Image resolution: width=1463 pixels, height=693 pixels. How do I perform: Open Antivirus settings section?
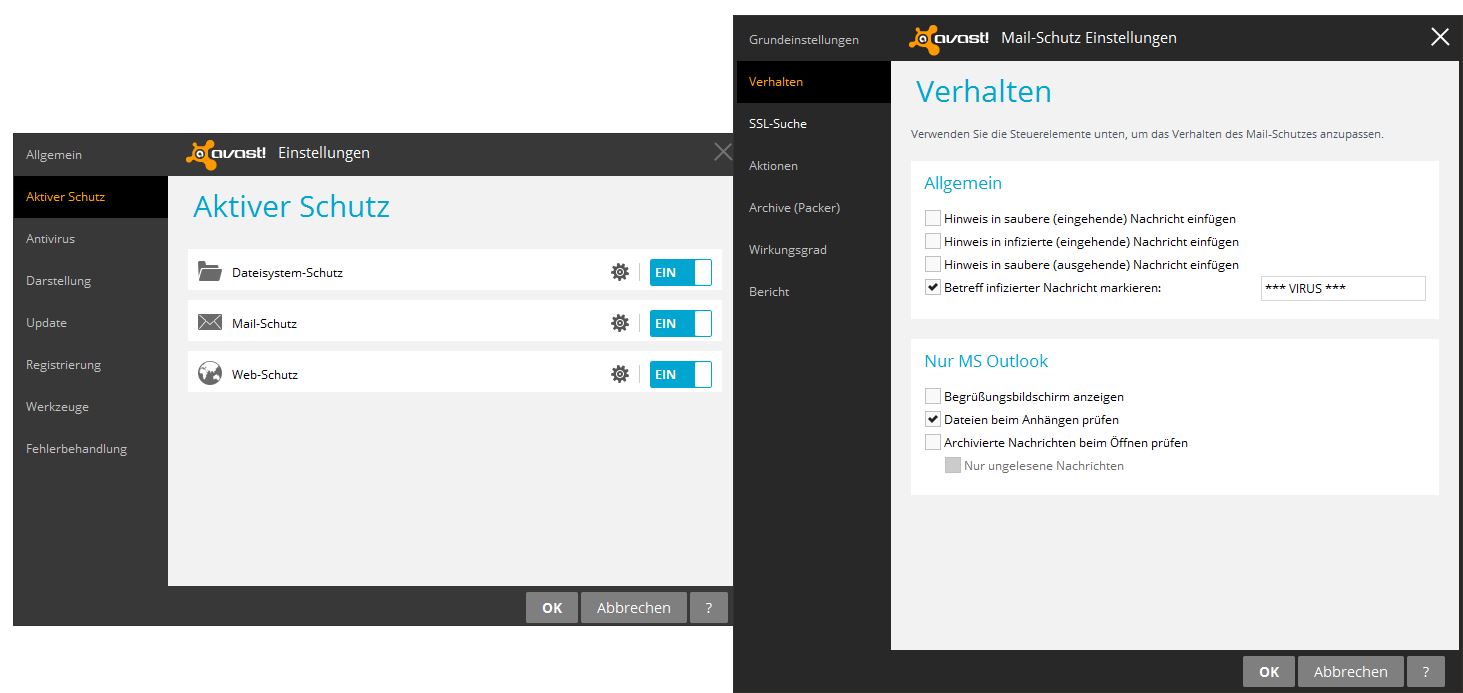(90, 239)
